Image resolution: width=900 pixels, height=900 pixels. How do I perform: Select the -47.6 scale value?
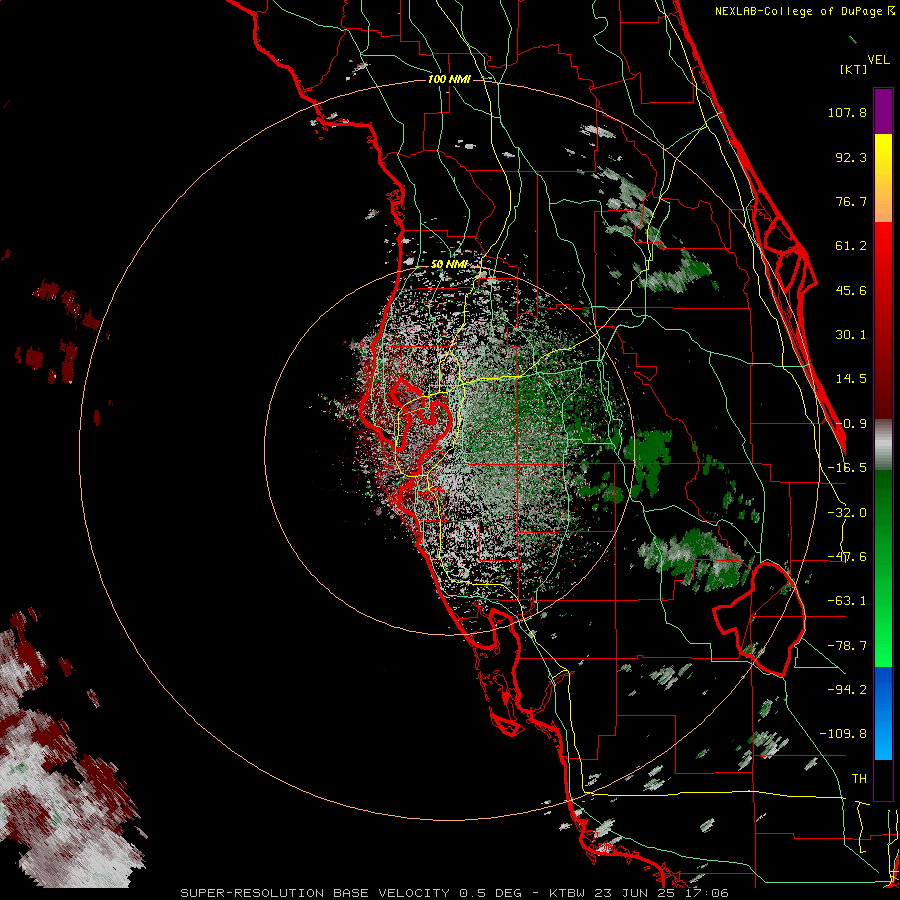(x=847, y=557)
